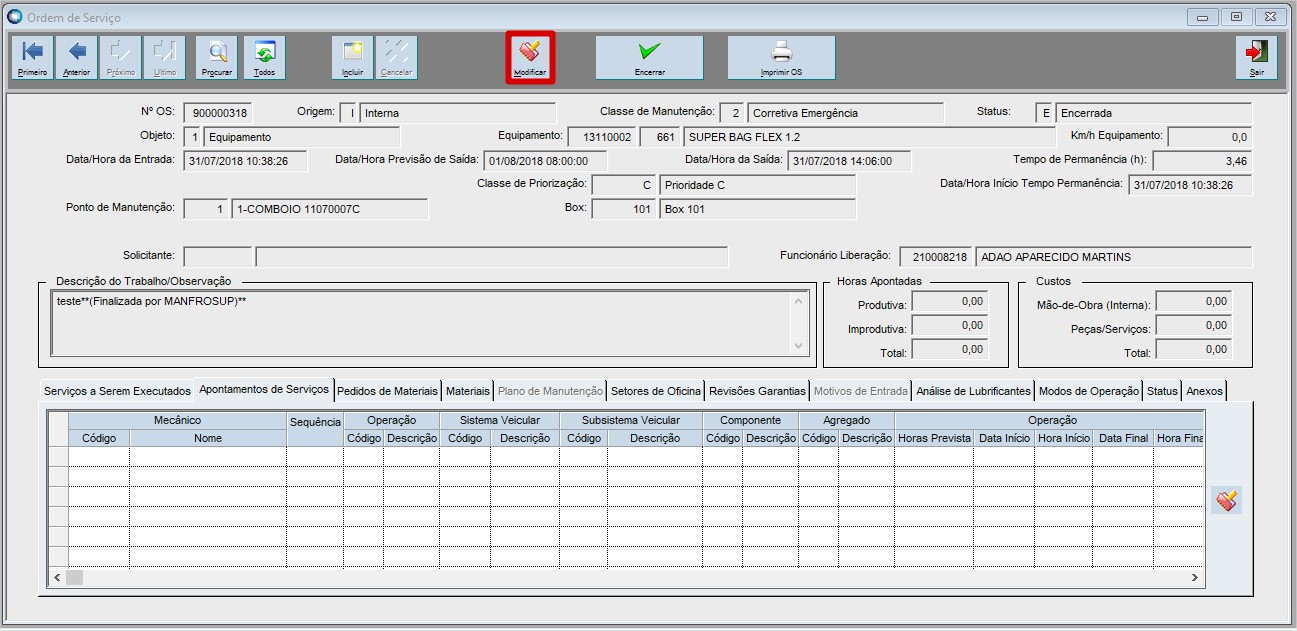Viewport: 1297px width, 631px height.
Task: Click the Último toolbar button
Action: [x=164, y=58]
